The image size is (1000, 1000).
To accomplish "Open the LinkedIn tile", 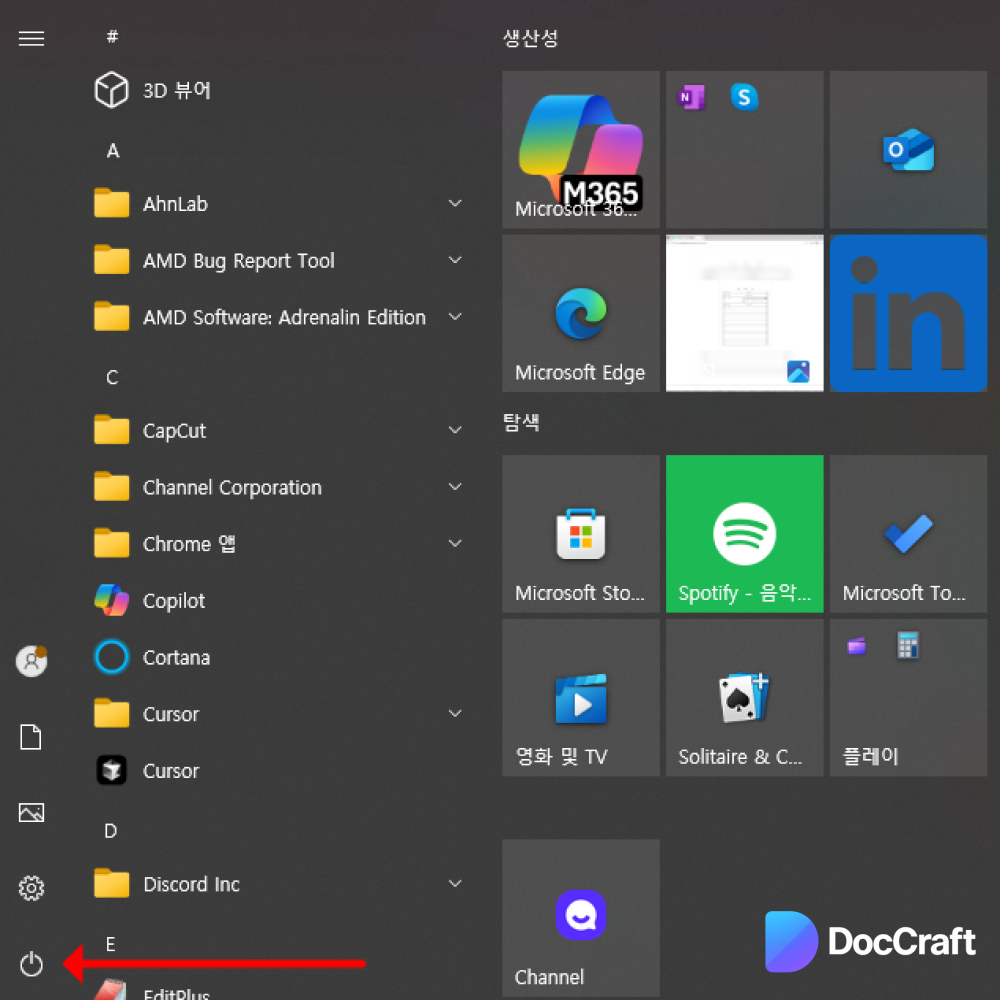I will pyautogui.click(x=908, y=313).
